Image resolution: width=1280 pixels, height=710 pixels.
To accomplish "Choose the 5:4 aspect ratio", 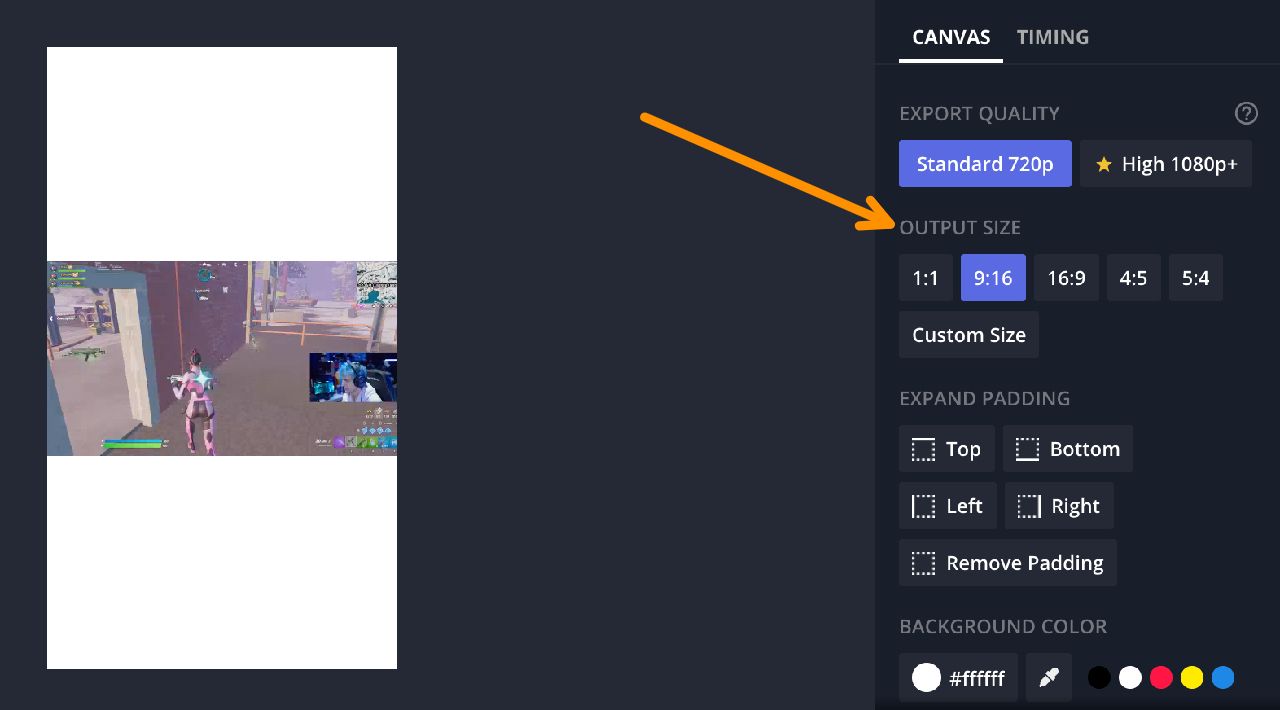I will pyautogui.click(x=1195, y=278).
